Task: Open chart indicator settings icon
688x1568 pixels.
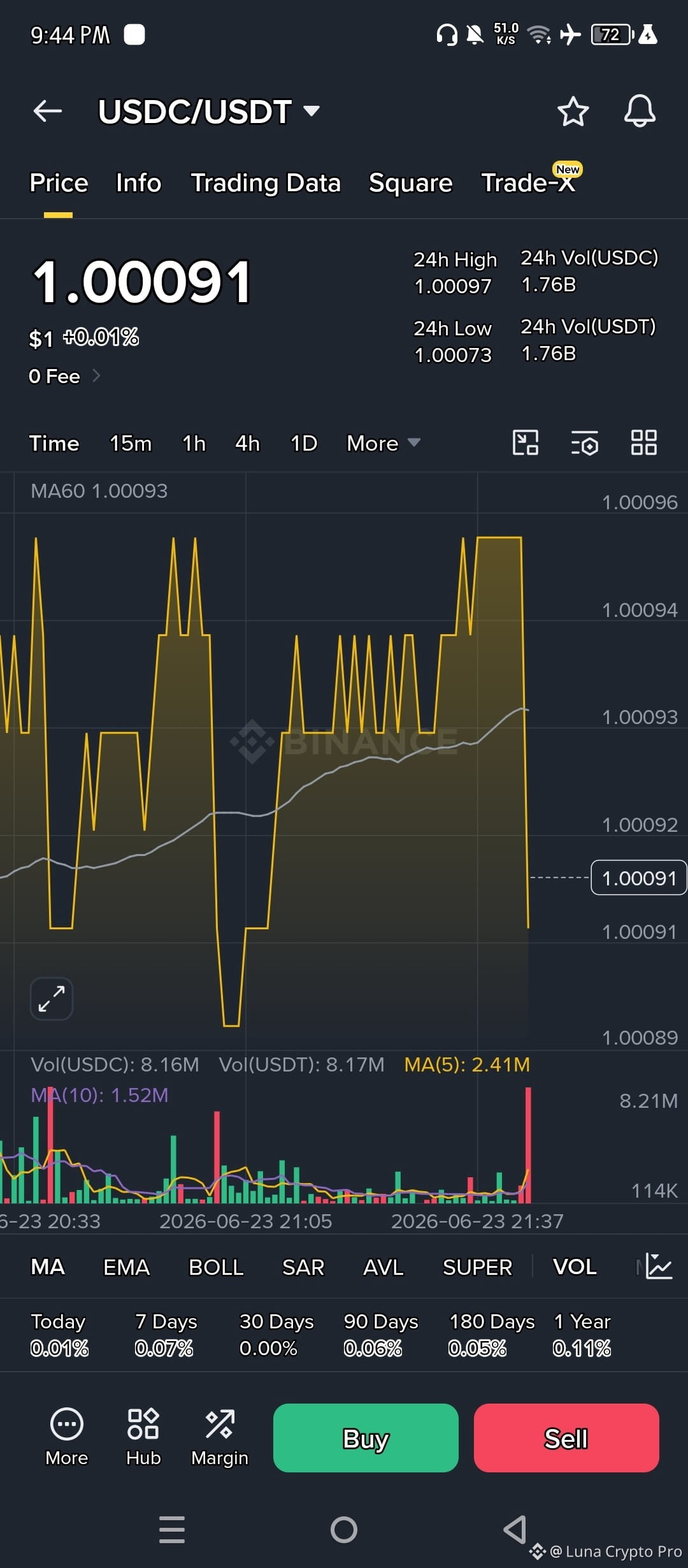Action: point(584,443)
